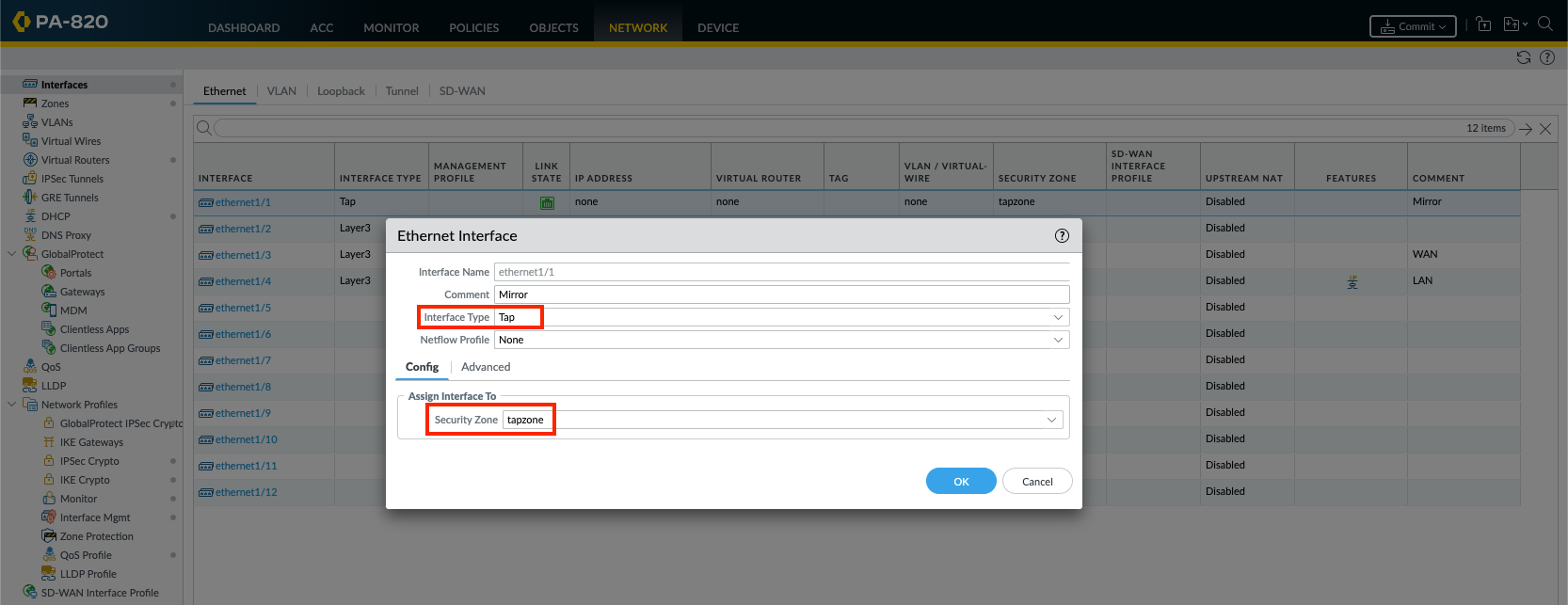The image size is (1568, 605).
Task: Collapse the GlobalProtect tree node
Action: click(x=11, y=254)
